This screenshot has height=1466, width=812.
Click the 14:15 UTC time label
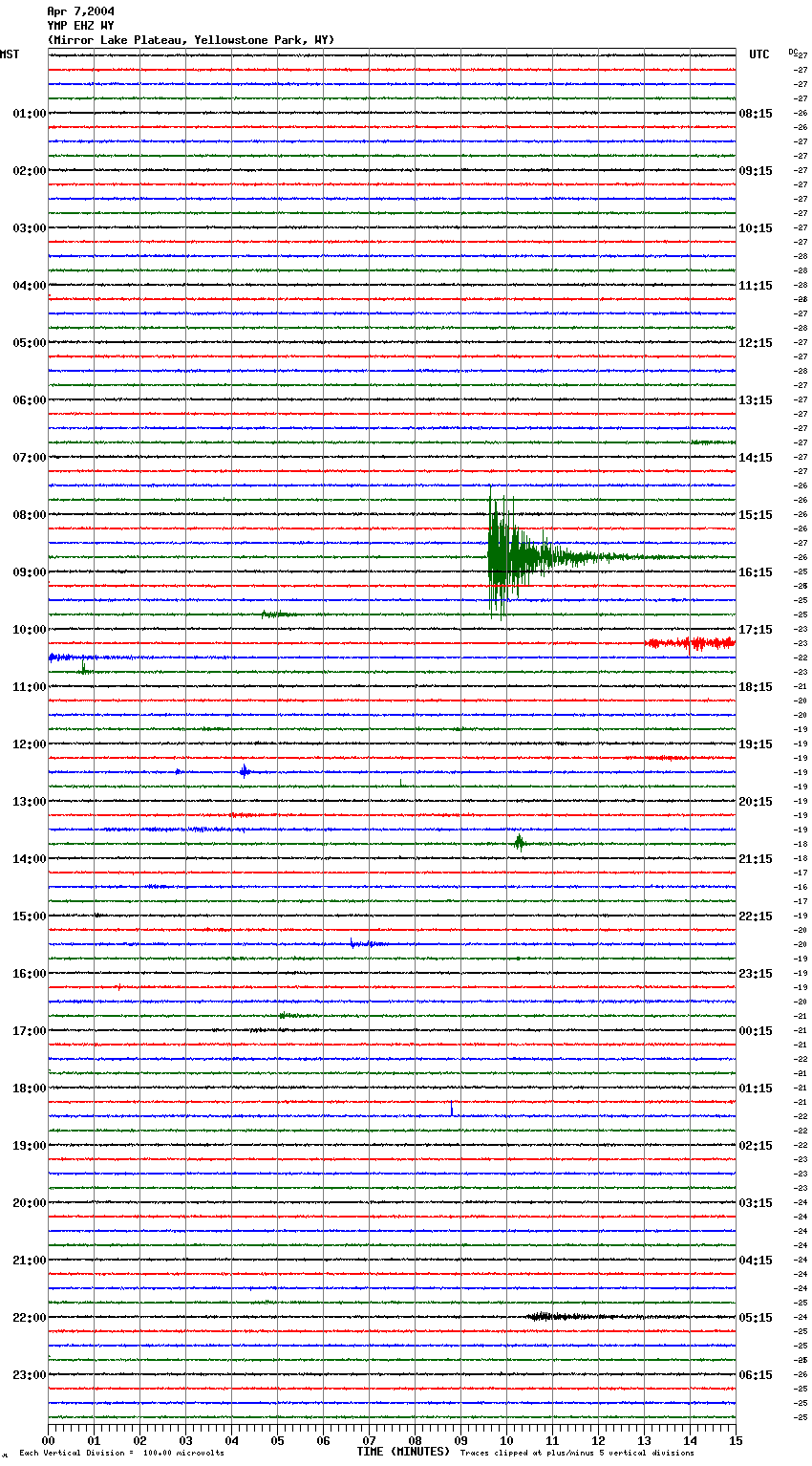coord(756,458)
